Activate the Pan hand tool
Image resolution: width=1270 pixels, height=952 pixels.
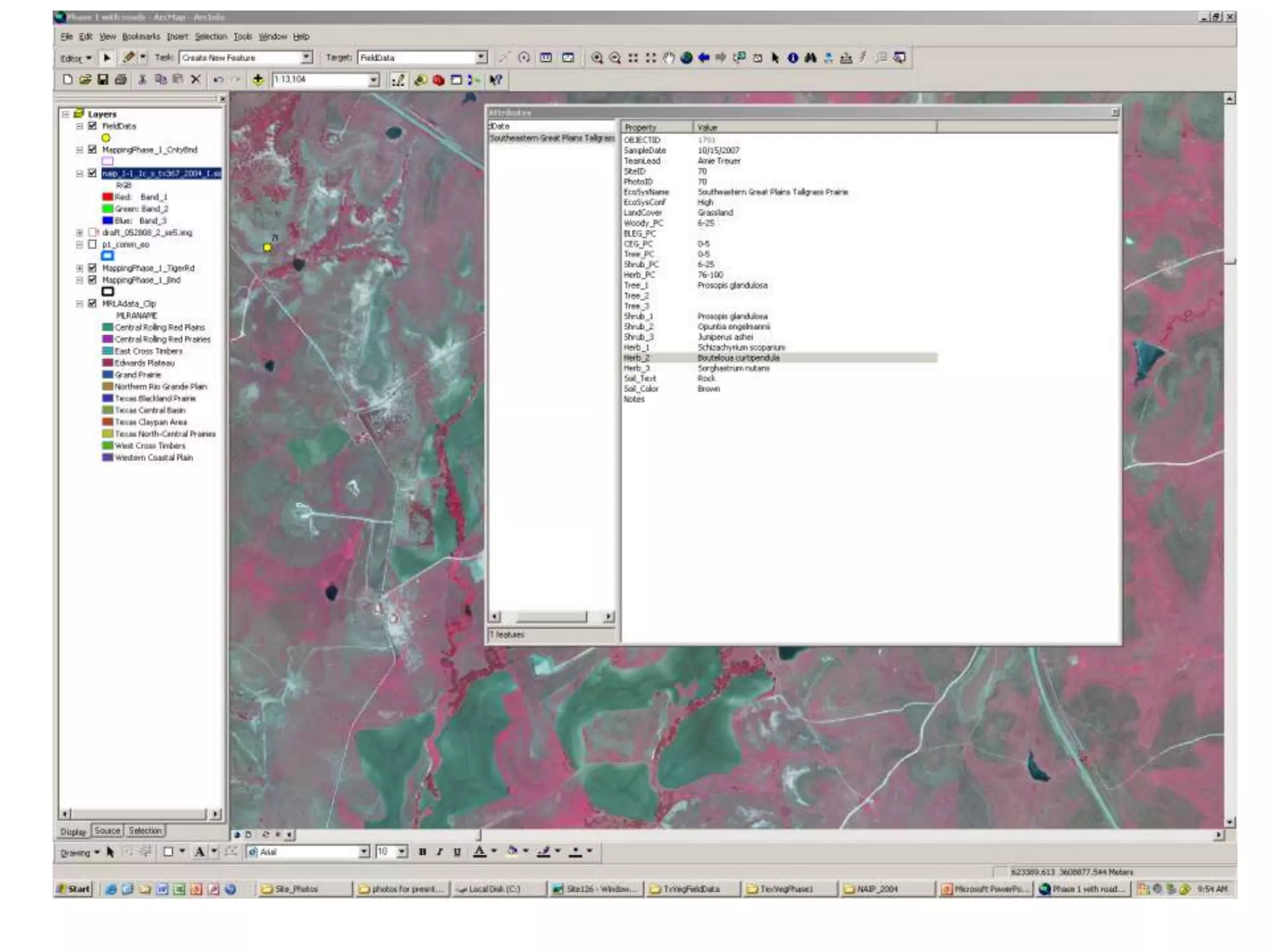tap(668, 58)
